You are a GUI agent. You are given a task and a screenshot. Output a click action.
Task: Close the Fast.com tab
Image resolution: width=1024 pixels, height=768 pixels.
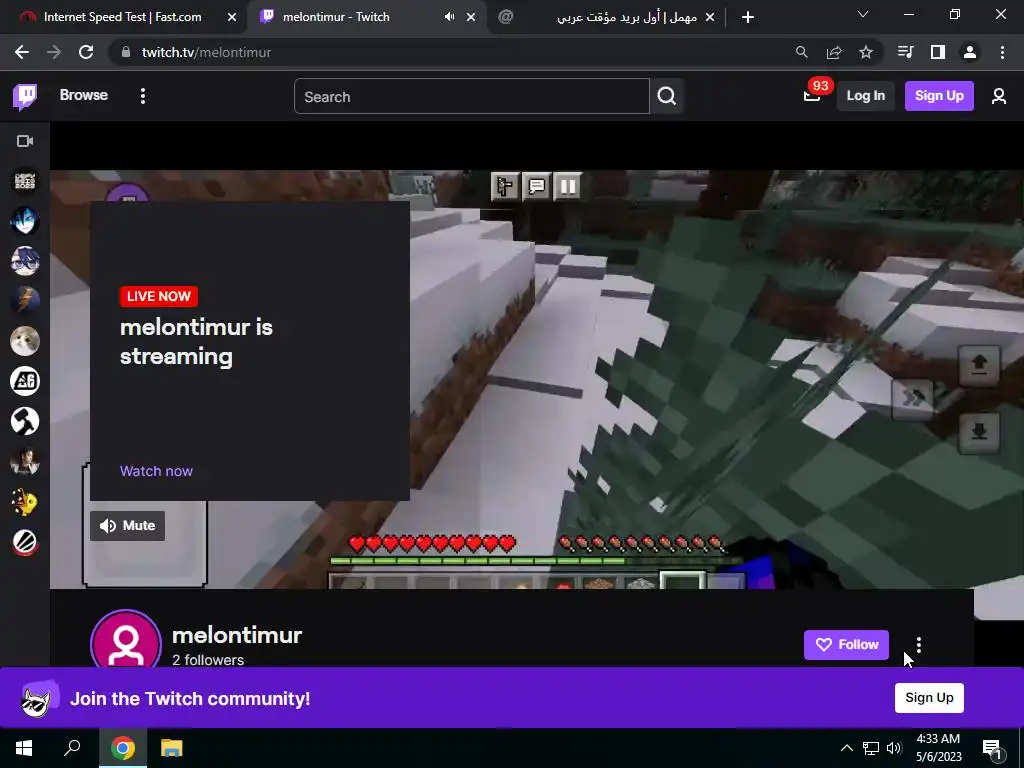click(232, 18)
